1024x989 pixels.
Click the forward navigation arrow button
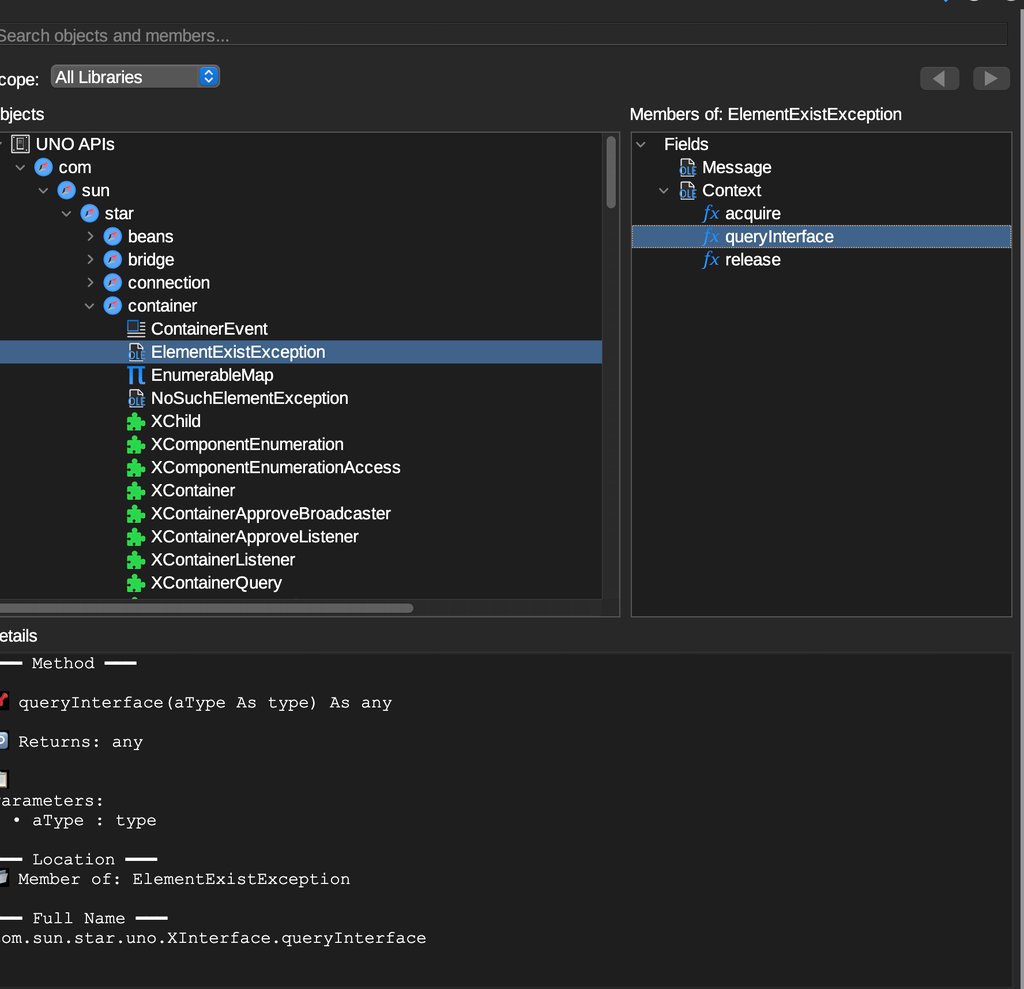coord(991,78)
